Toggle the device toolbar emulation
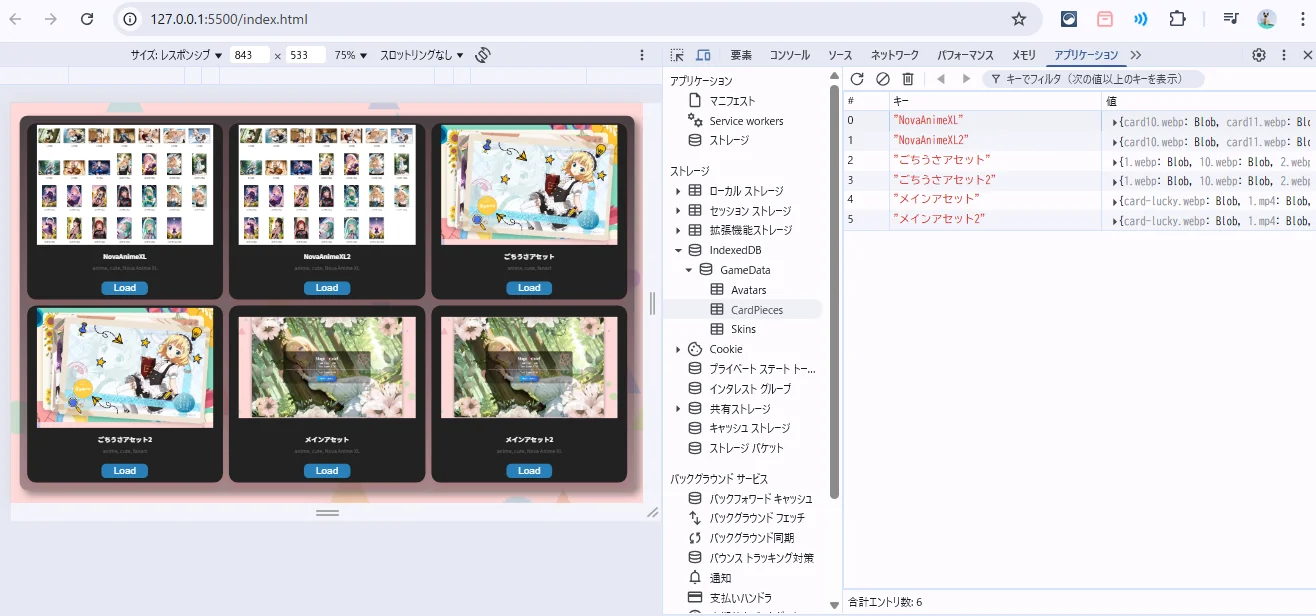Screen dimensions: 1316x616 click(703, 55)
